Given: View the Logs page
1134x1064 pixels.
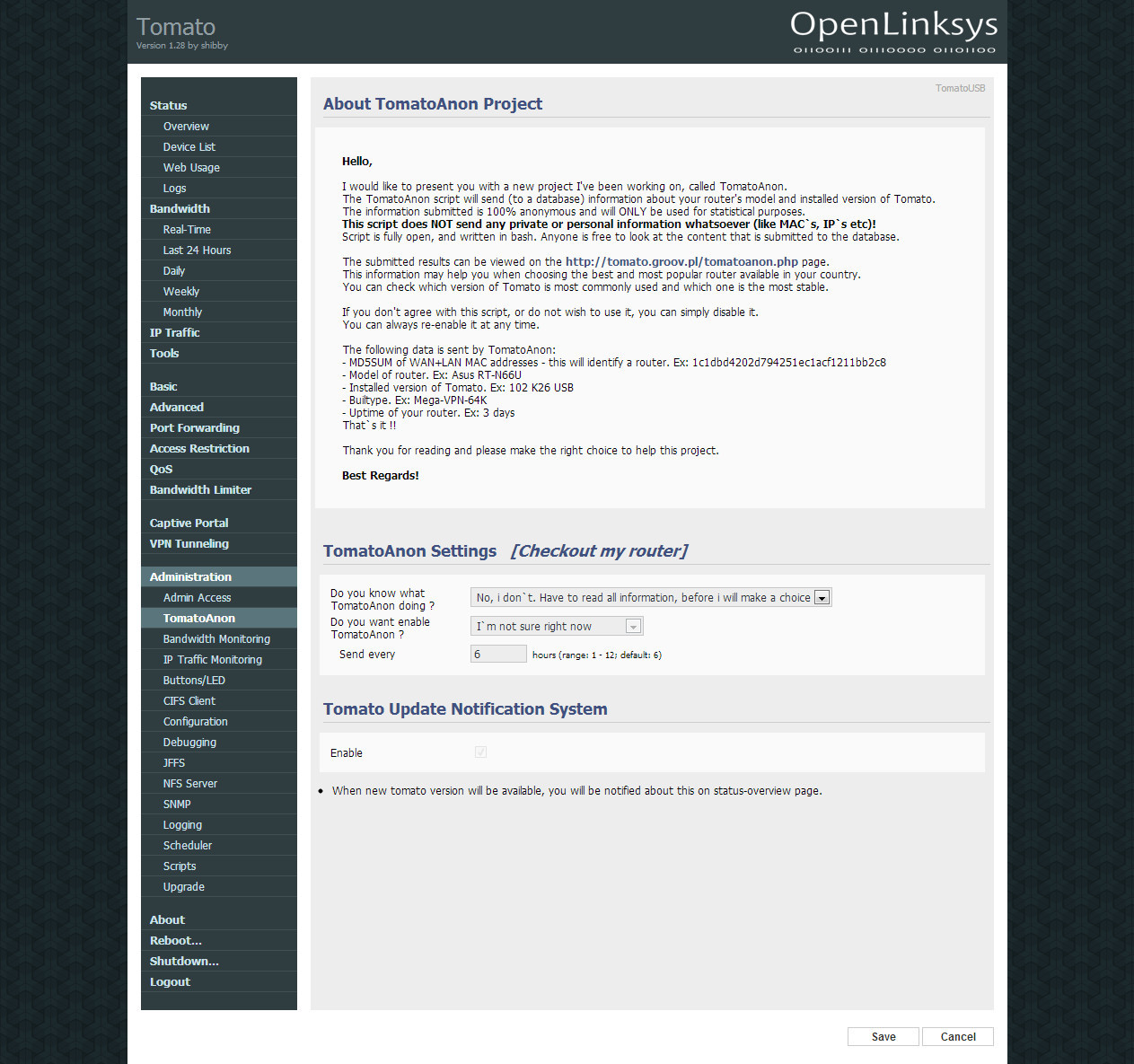Looking at the screenshot, I should [218, 189].
